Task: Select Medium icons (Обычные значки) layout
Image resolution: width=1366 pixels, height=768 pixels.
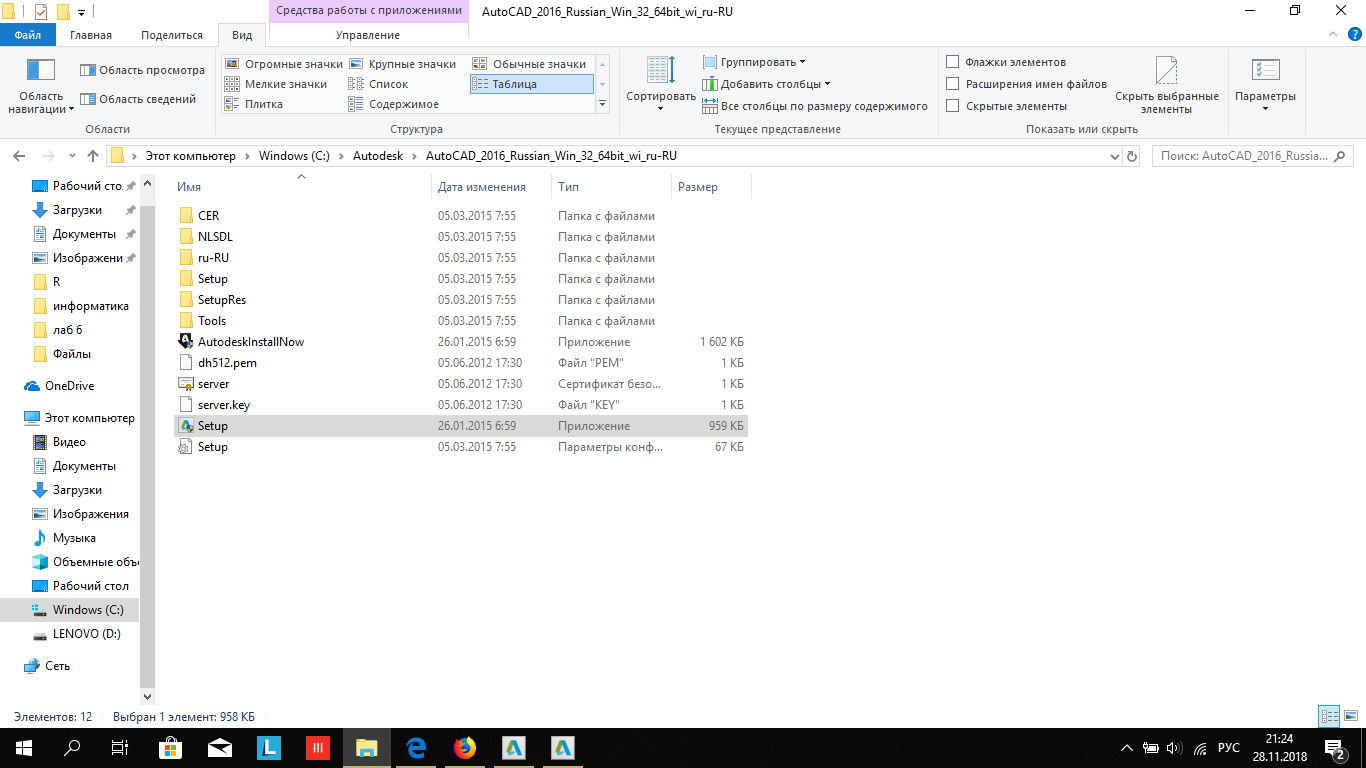Action: click(530, 64)
